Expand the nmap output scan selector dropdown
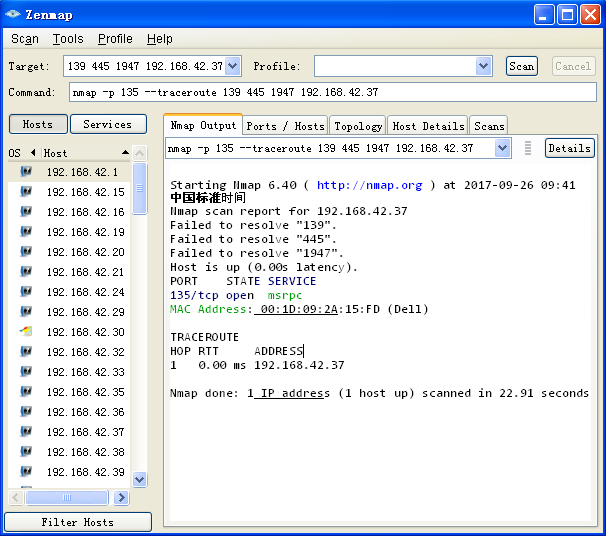606x536 pixels. (x=503, y=148)
